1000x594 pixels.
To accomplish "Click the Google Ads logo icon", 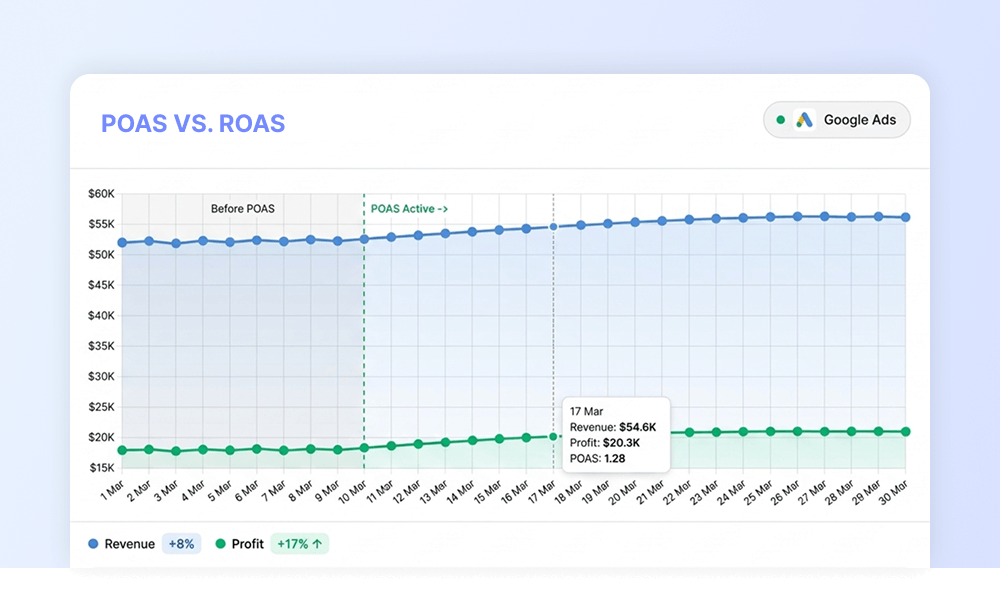I will (x=804, y=120).
